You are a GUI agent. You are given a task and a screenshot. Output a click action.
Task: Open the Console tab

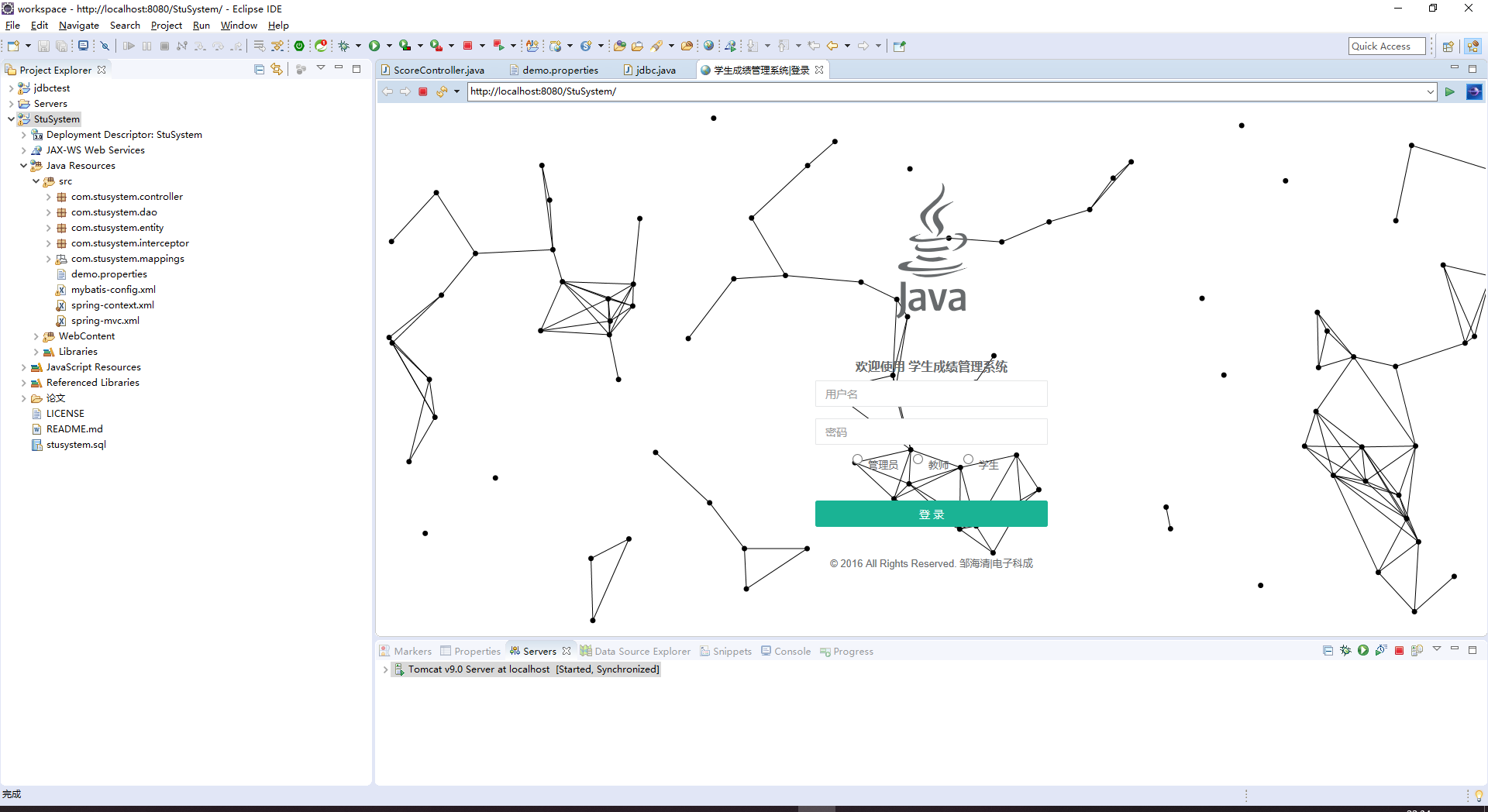[786, 651]
